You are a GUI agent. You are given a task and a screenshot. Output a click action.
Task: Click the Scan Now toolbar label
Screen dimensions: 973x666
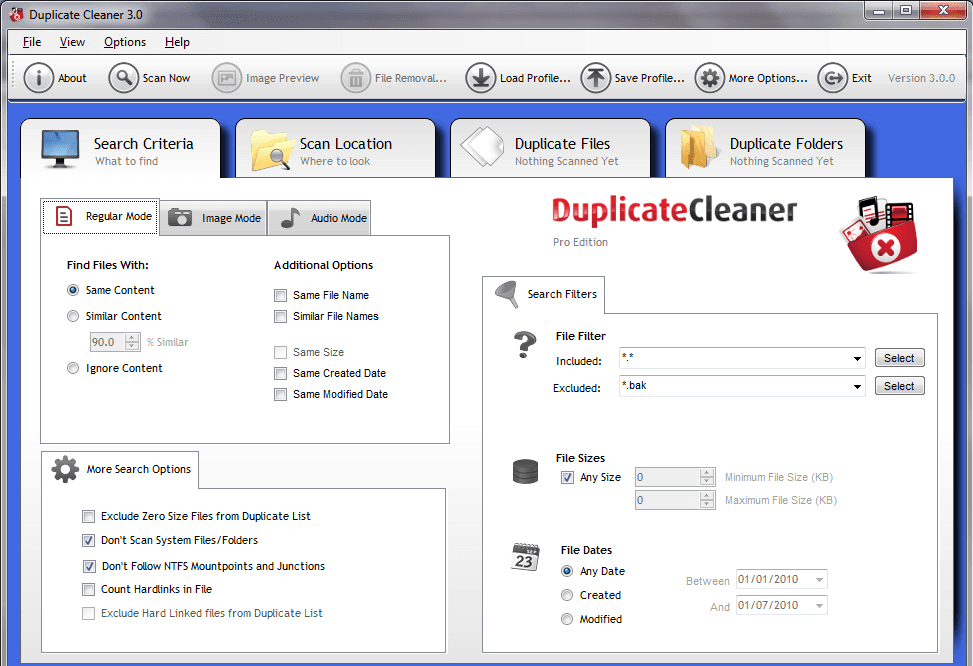point(166,78)
